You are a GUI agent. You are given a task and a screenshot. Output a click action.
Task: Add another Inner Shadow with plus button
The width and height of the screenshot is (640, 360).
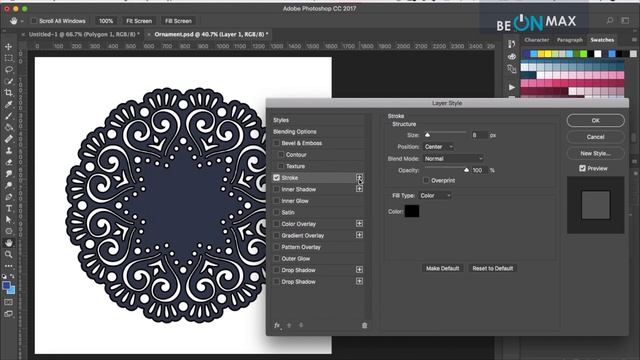(x=359, y=189)
